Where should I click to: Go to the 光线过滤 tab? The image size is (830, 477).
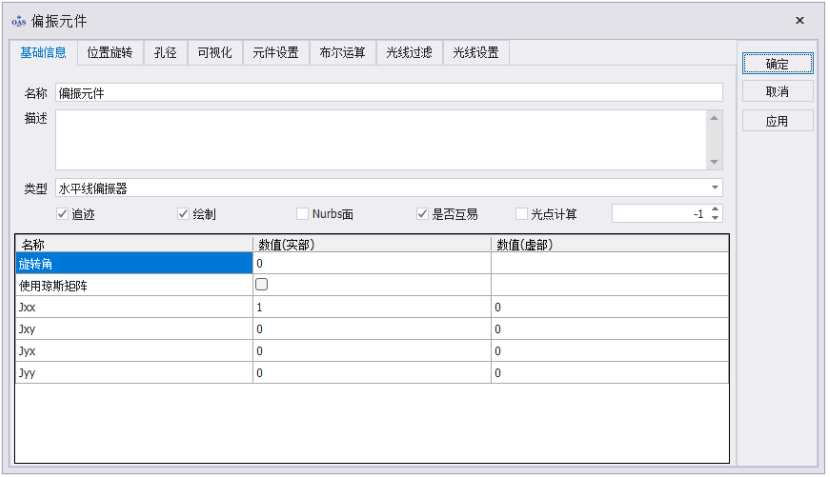[x=409, y=53]
